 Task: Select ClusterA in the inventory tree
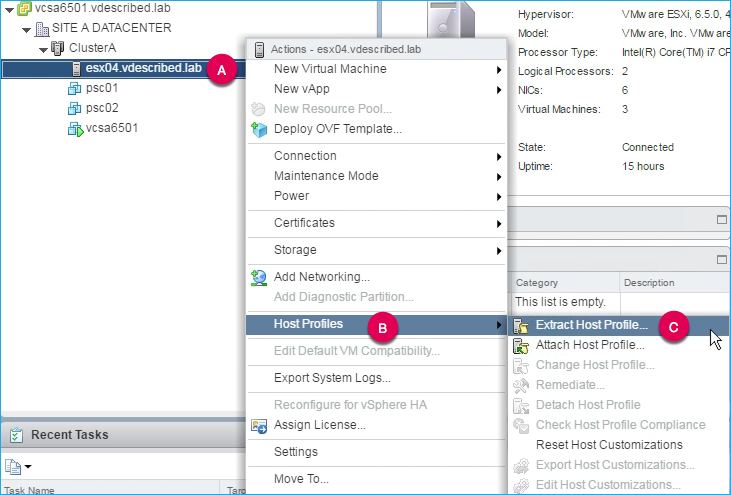click(92, 48)
